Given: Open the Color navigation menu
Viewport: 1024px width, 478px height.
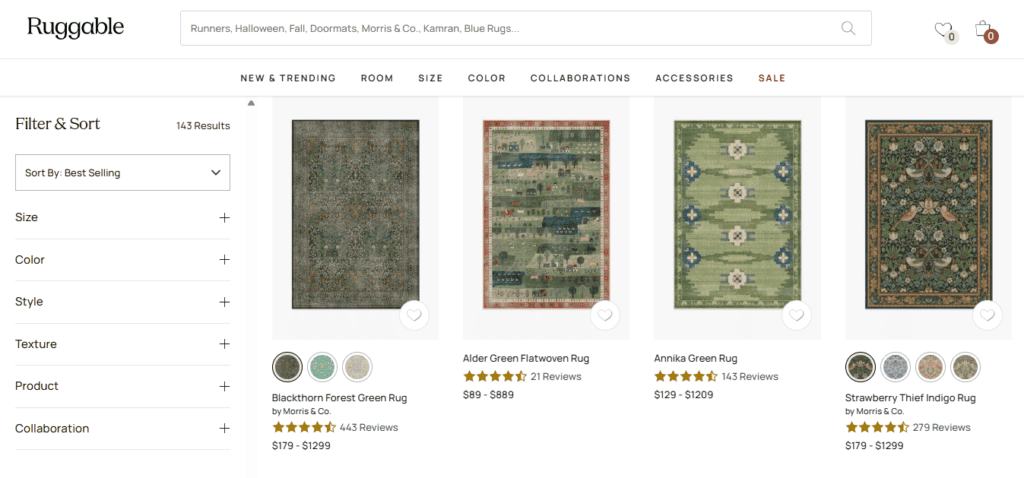Looking at the screenshot, I should click(x=487, y=78).
